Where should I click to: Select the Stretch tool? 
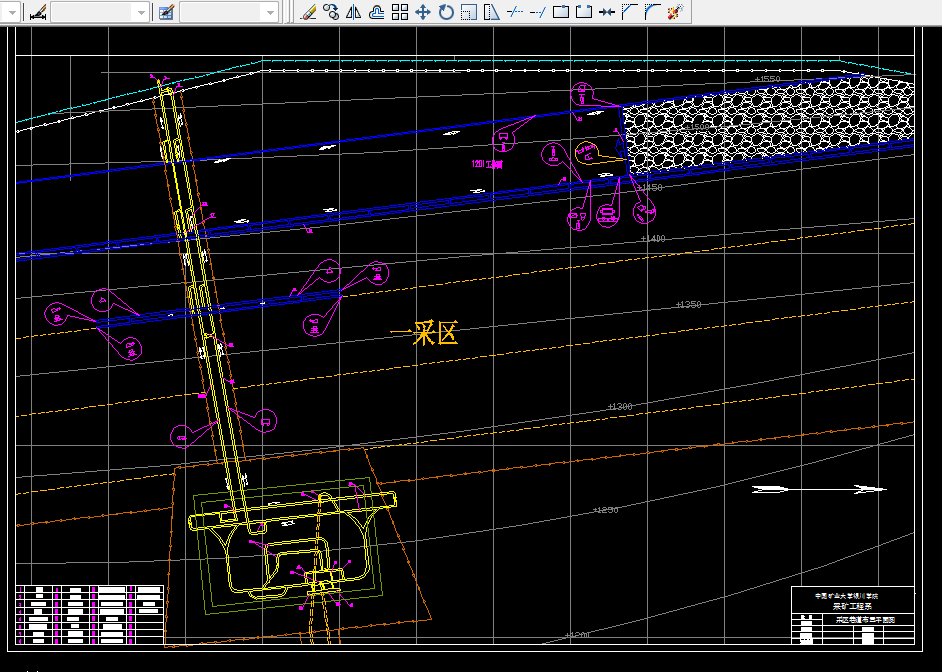[x=491, y=11]
